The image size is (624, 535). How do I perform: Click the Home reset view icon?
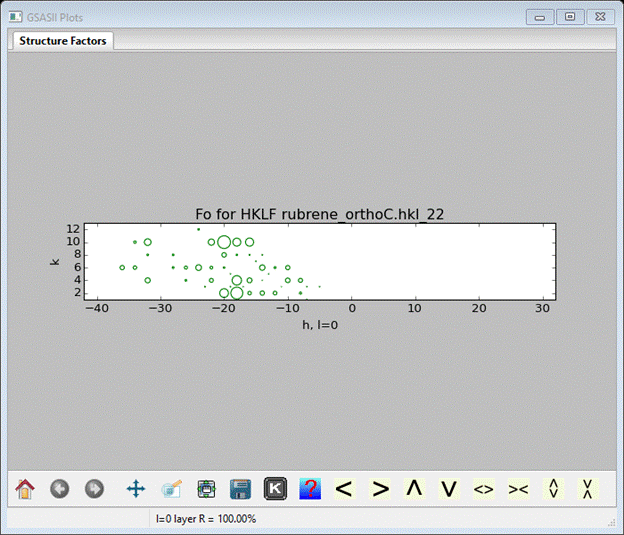pyautogui.click(x=25, y=489)
